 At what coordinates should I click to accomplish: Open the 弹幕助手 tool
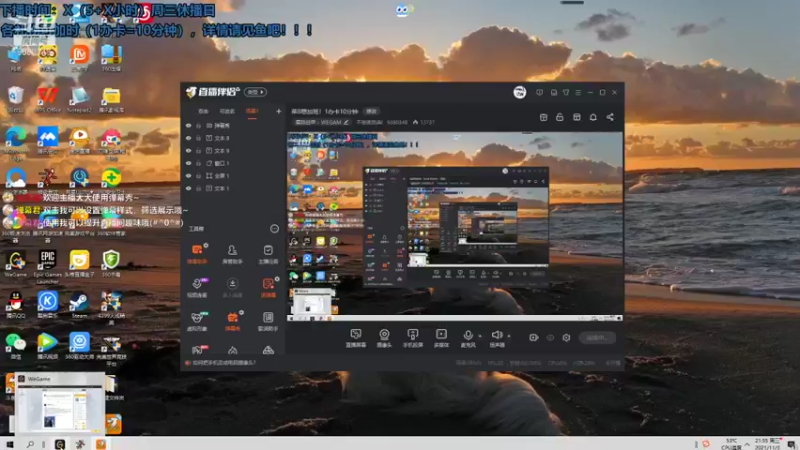point(197,254)
